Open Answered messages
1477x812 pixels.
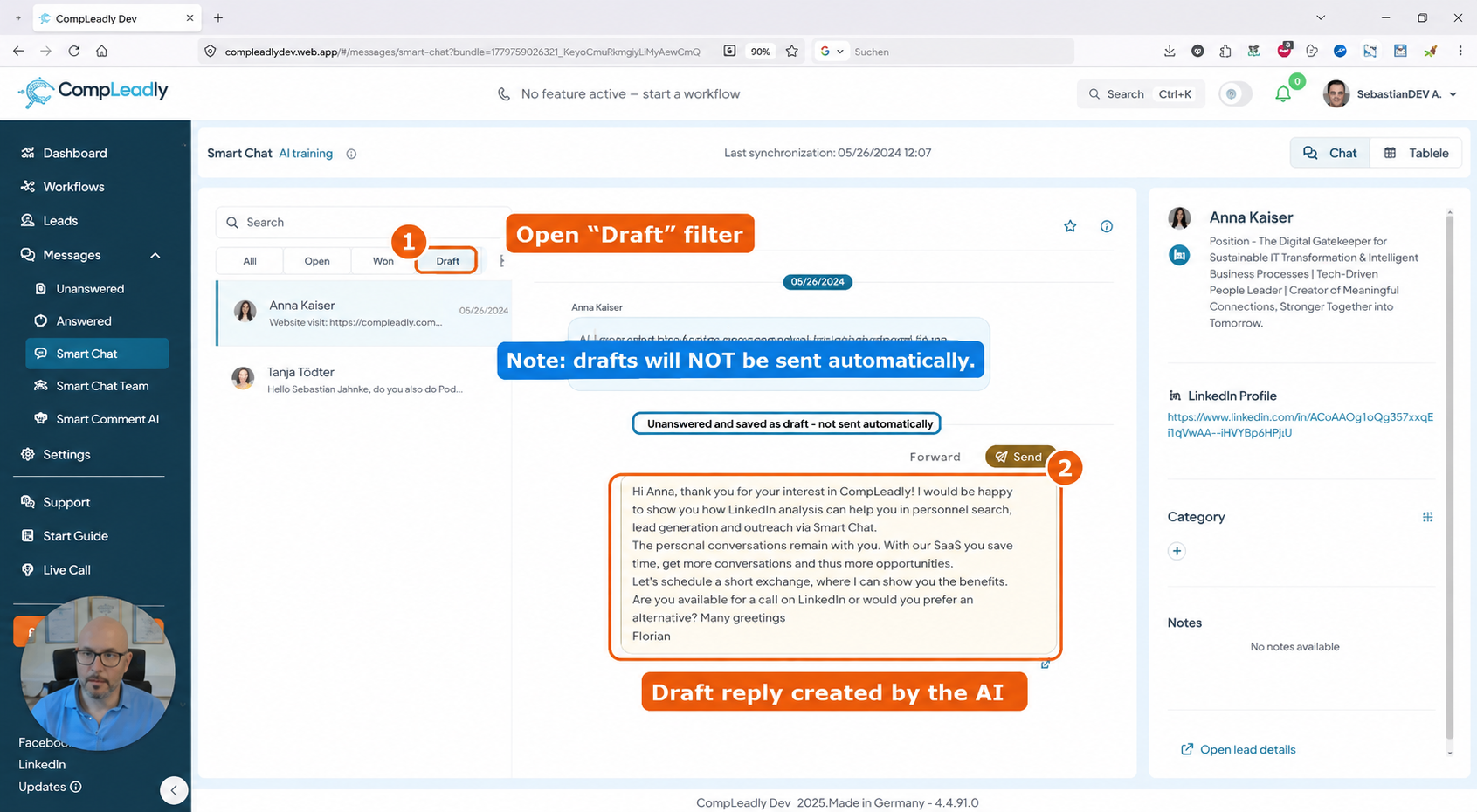(84, 320)
